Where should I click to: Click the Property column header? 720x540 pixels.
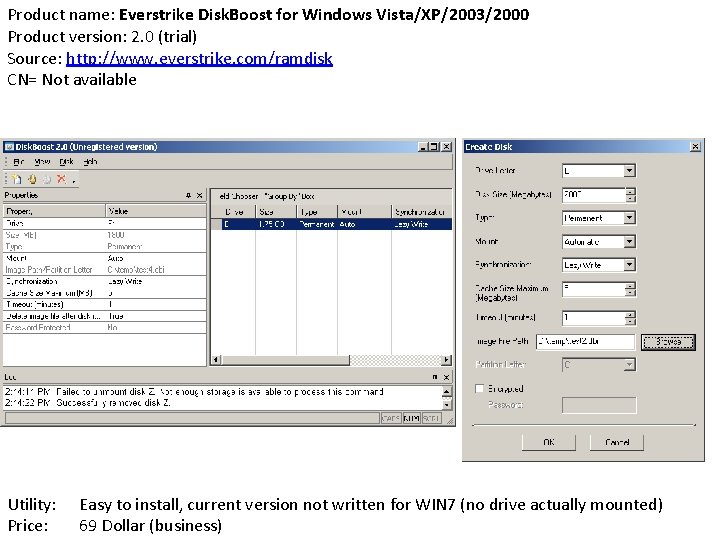54,211
